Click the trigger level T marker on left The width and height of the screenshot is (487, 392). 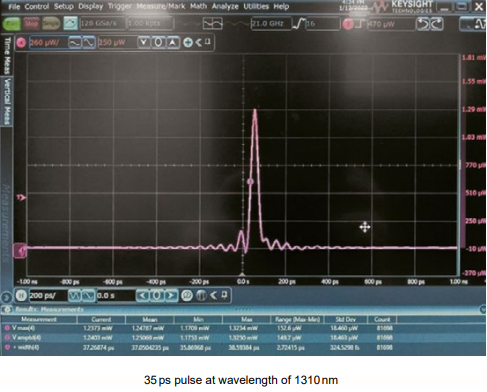click(x=21, y=198)
